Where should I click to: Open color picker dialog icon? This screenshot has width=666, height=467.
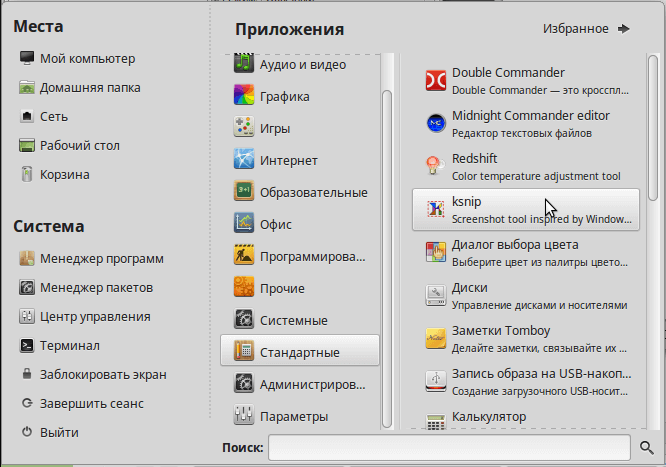(436, 252)
